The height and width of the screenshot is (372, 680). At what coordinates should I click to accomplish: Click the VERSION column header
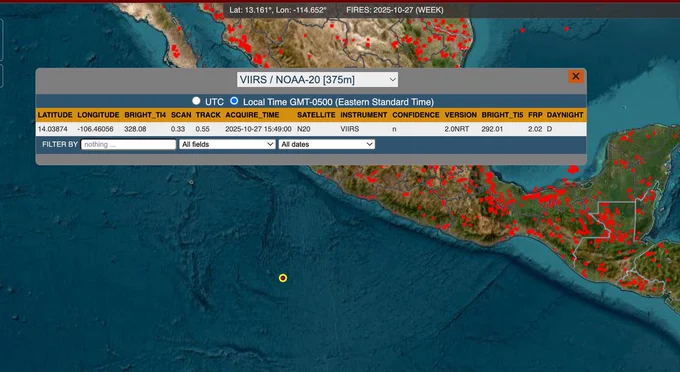[461, 115]
